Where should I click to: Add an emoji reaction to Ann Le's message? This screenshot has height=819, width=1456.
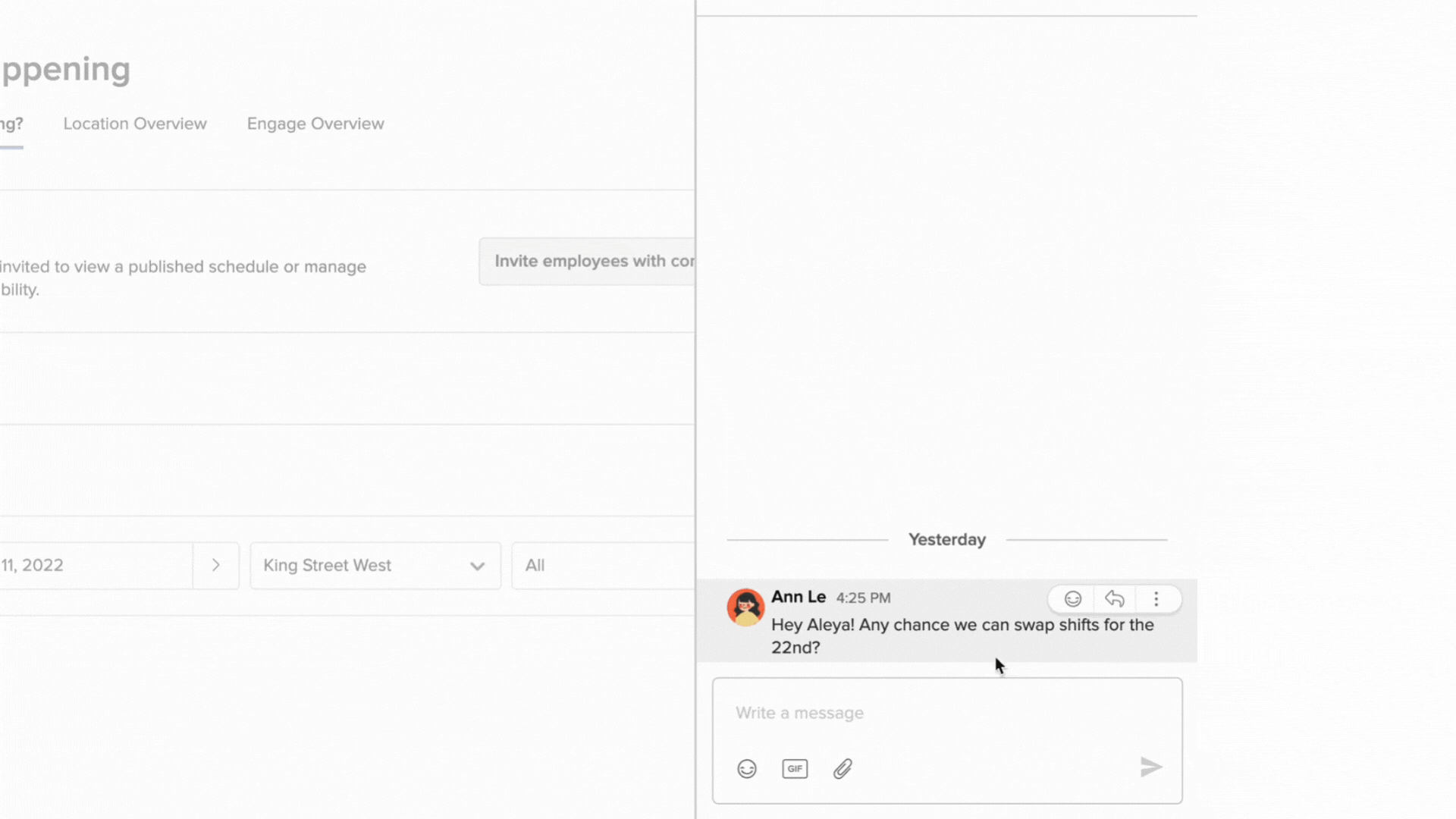click(x=1072, y=598)
